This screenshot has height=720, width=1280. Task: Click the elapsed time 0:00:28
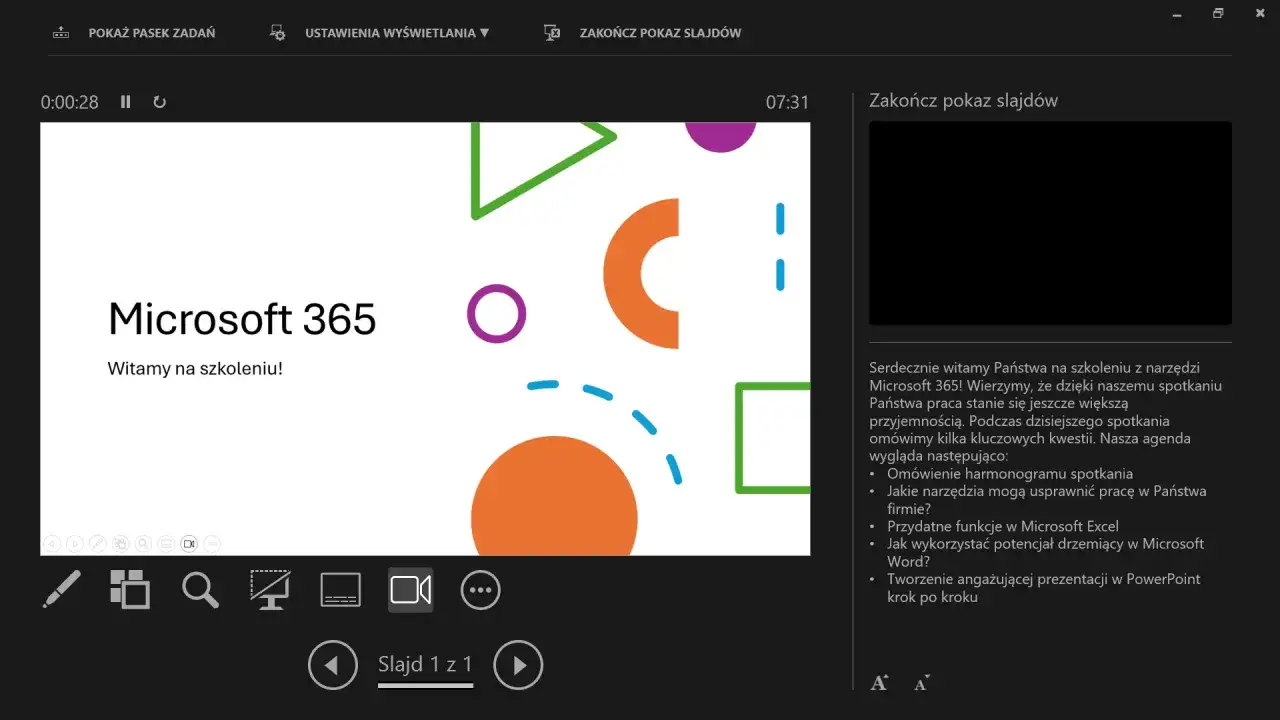70,102
